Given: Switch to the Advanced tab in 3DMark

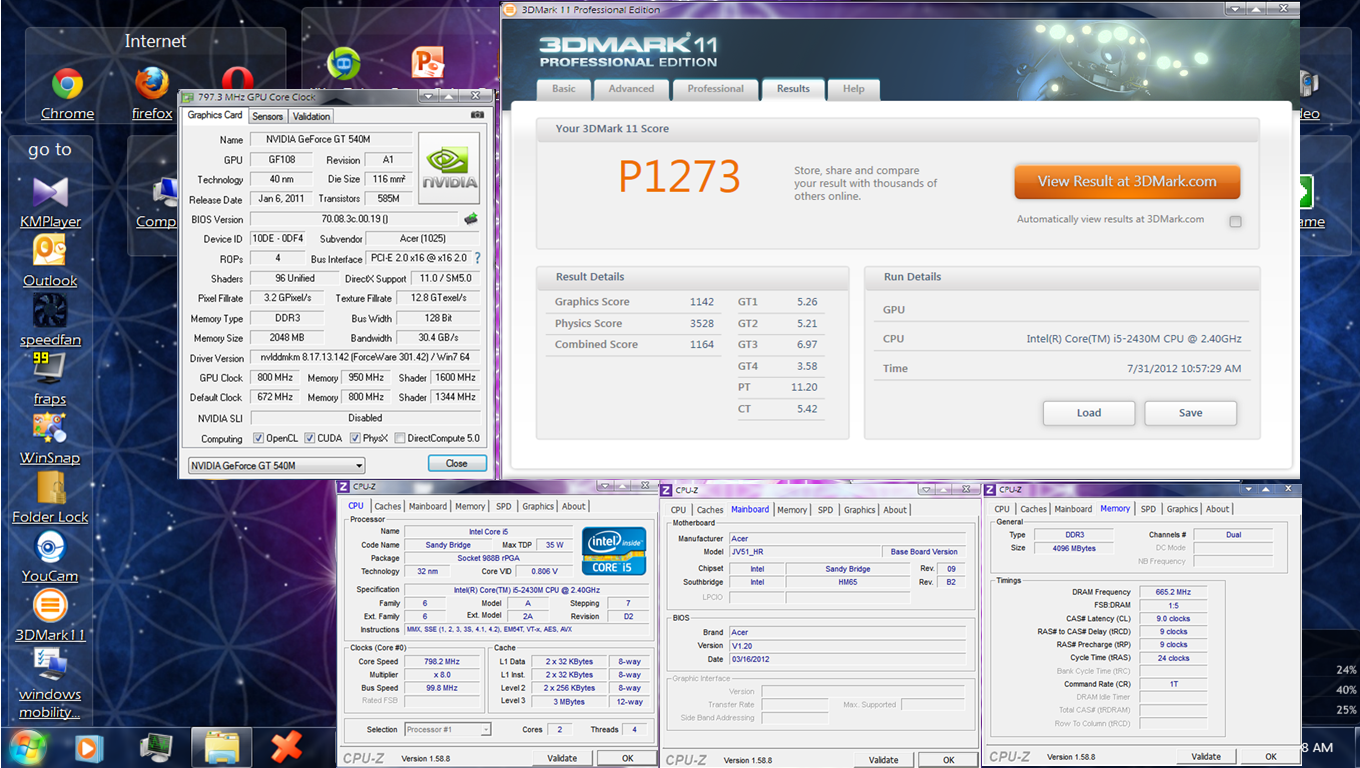Looking at the screenshot, I should tap(632, 89).
